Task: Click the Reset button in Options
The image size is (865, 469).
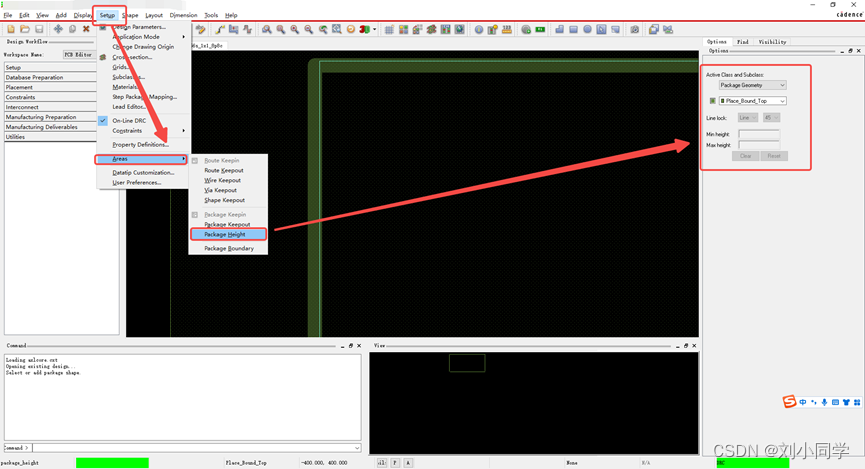Action: [x=774, y=156]
